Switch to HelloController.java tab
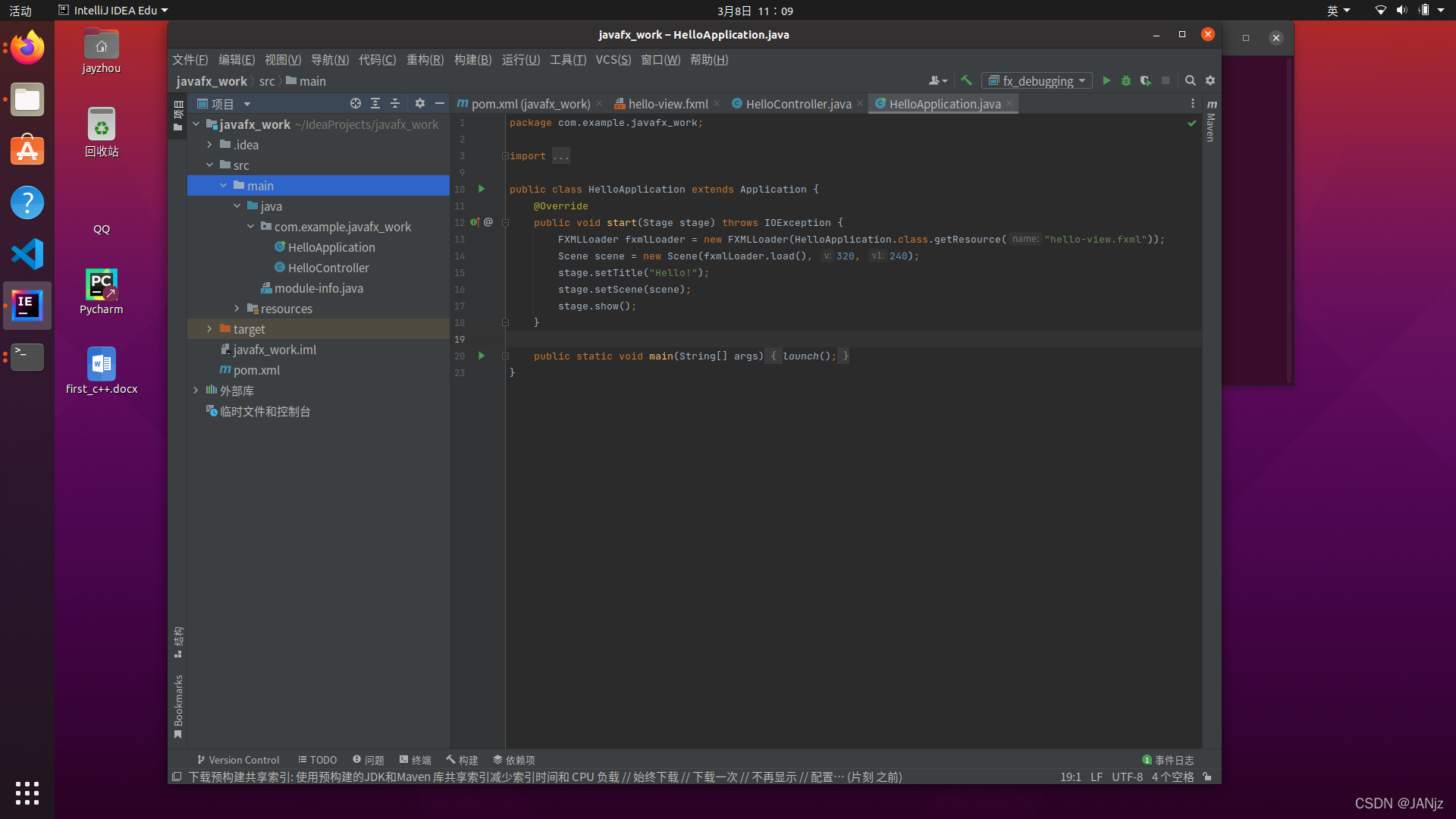 pyautogui.click(x=797, y=104)
